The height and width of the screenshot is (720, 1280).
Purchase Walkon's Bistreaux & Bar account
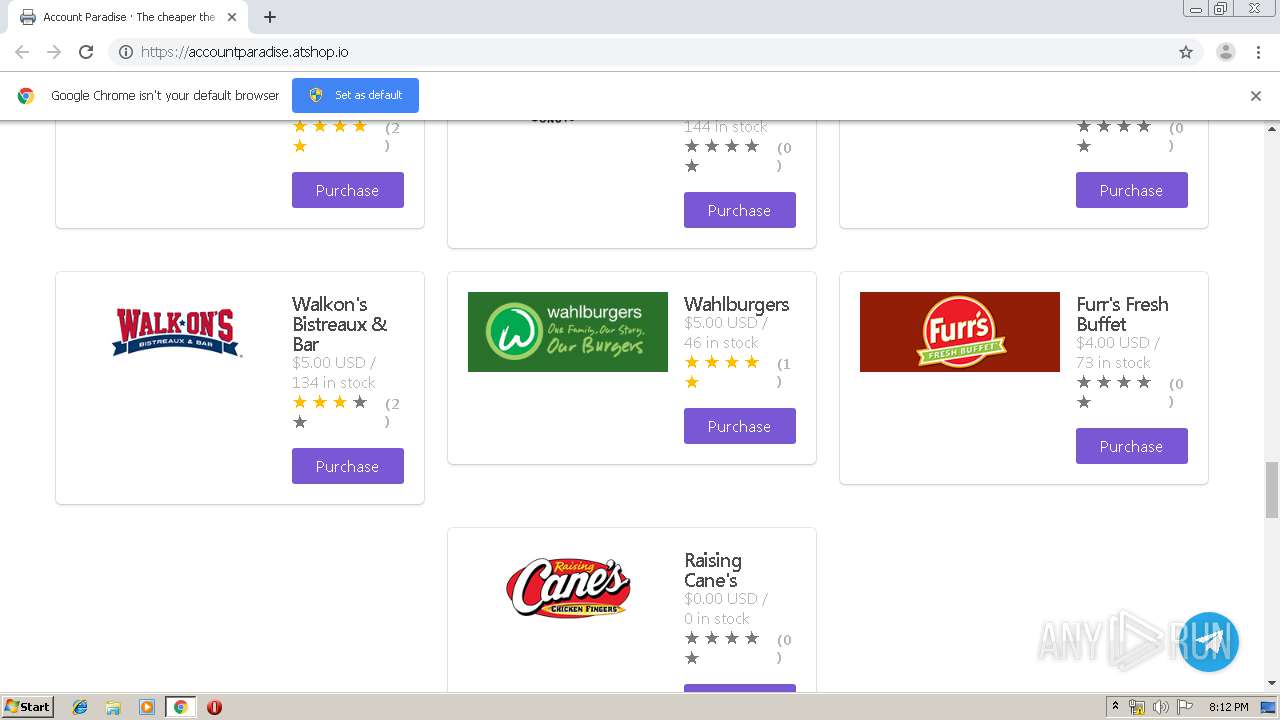[348, 466]
